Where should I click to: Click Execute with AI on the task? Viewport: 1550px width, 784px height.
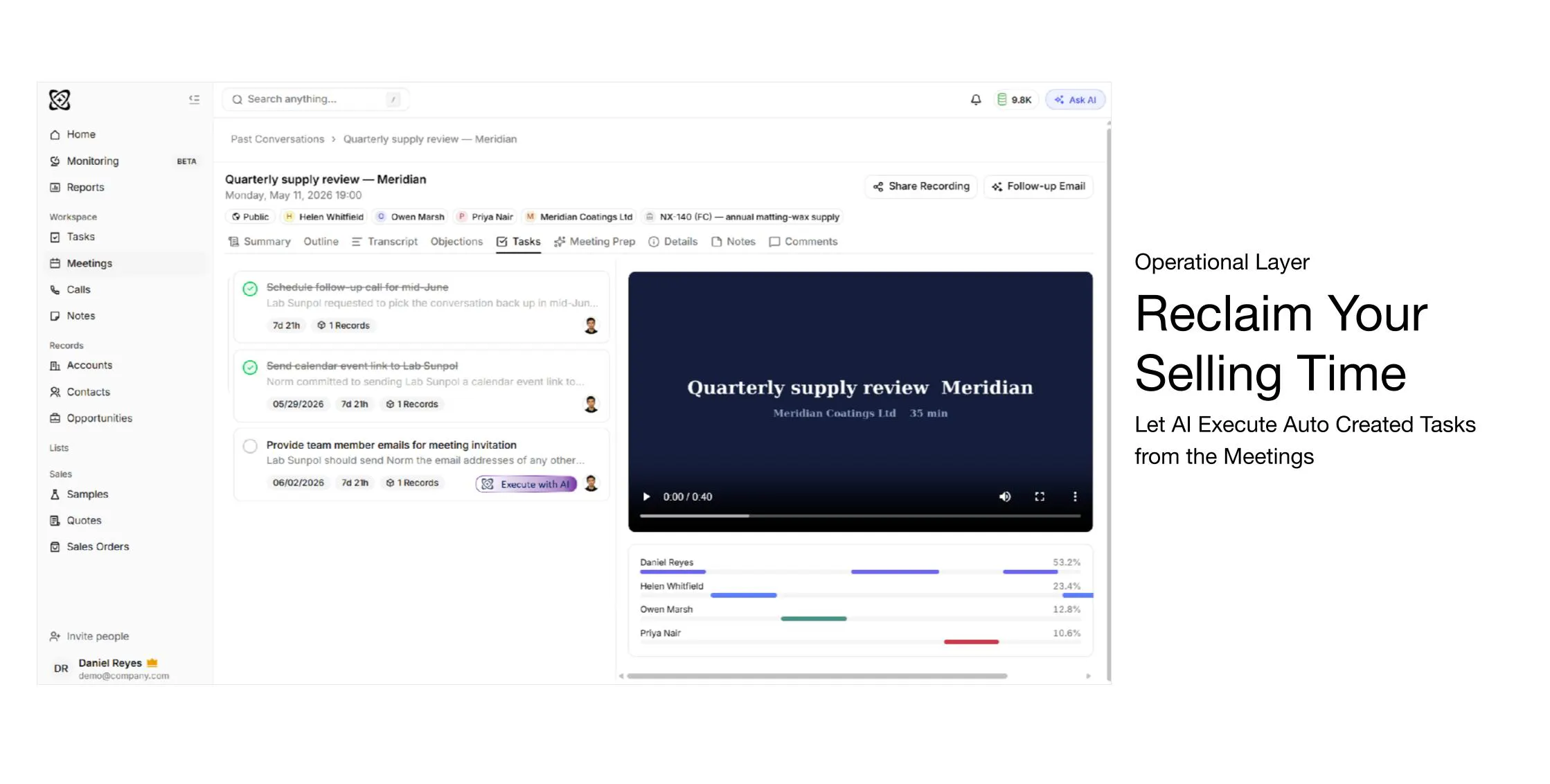(526, 484)
